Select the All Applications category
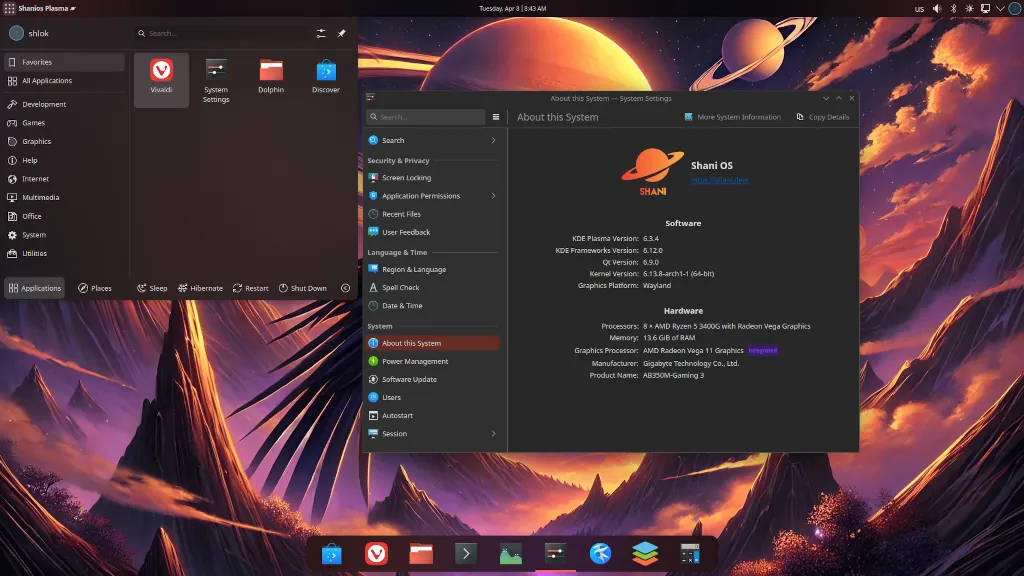This screenshot has width=1024, height=576. tap(47, 81)
